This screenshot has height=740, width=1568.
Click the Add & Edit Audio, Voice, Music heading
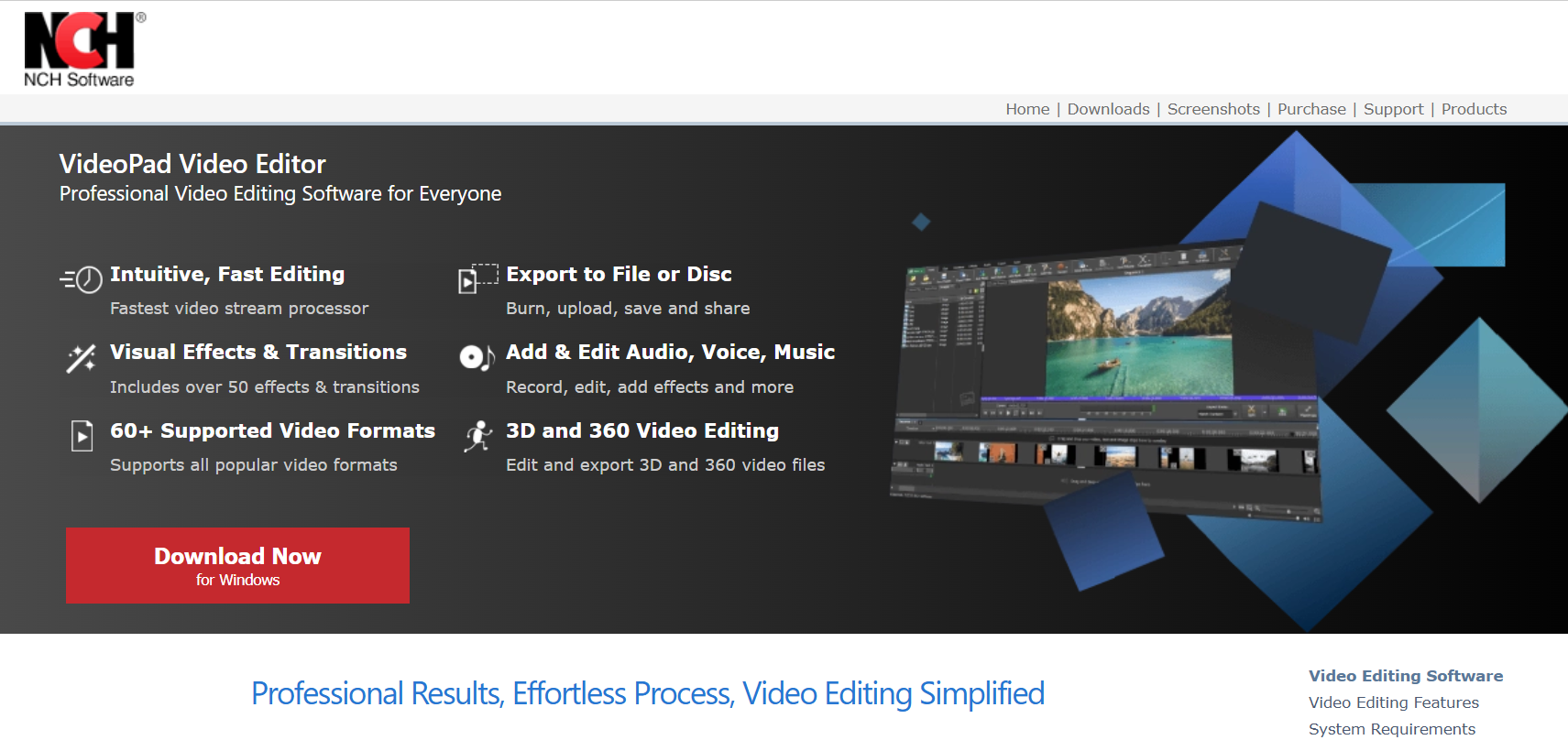[670, 353]
